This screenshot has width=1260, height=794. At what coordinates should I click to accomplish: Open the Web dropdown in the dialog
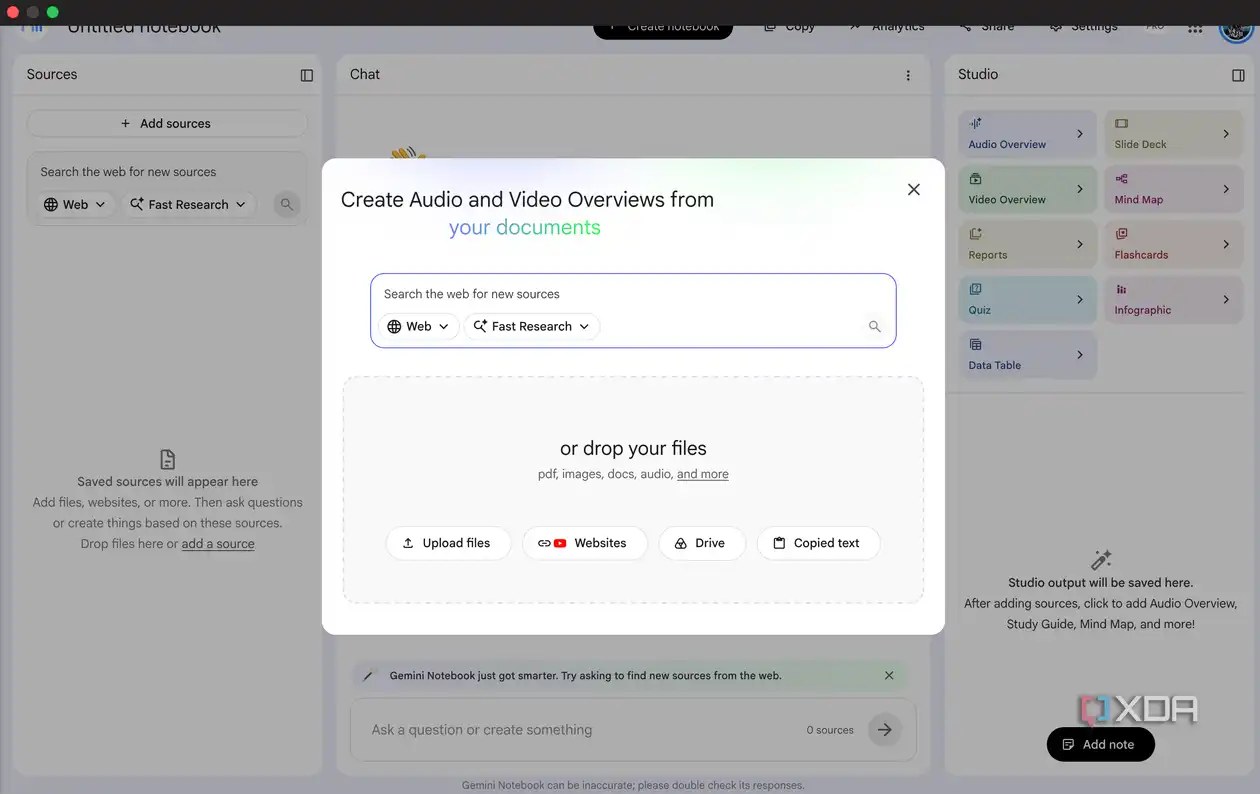pyautogui.click(x=418, y=326)
